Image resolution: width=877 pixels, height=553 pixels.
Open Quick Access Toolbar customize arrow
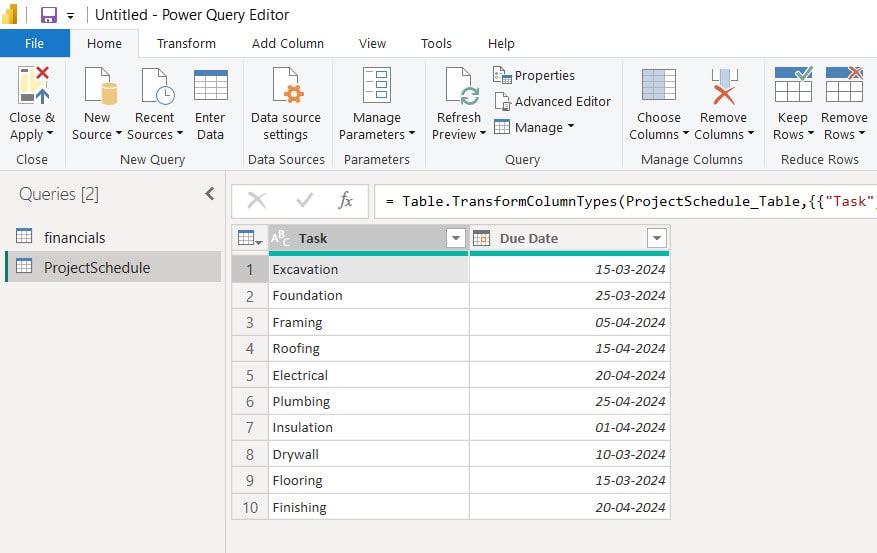(x=70, y=16)
